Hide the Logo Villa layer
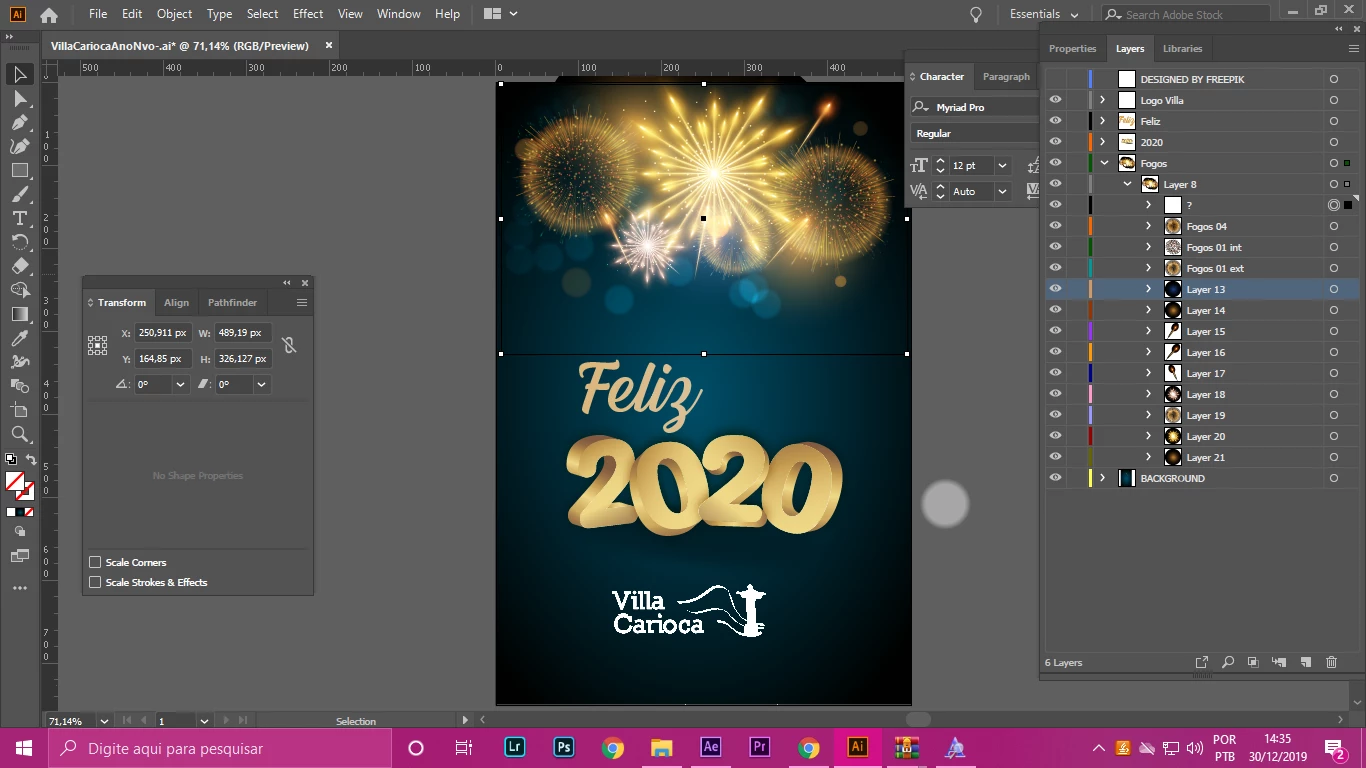This screenshot has height=768, width=1366. (x=1055, y=100)
